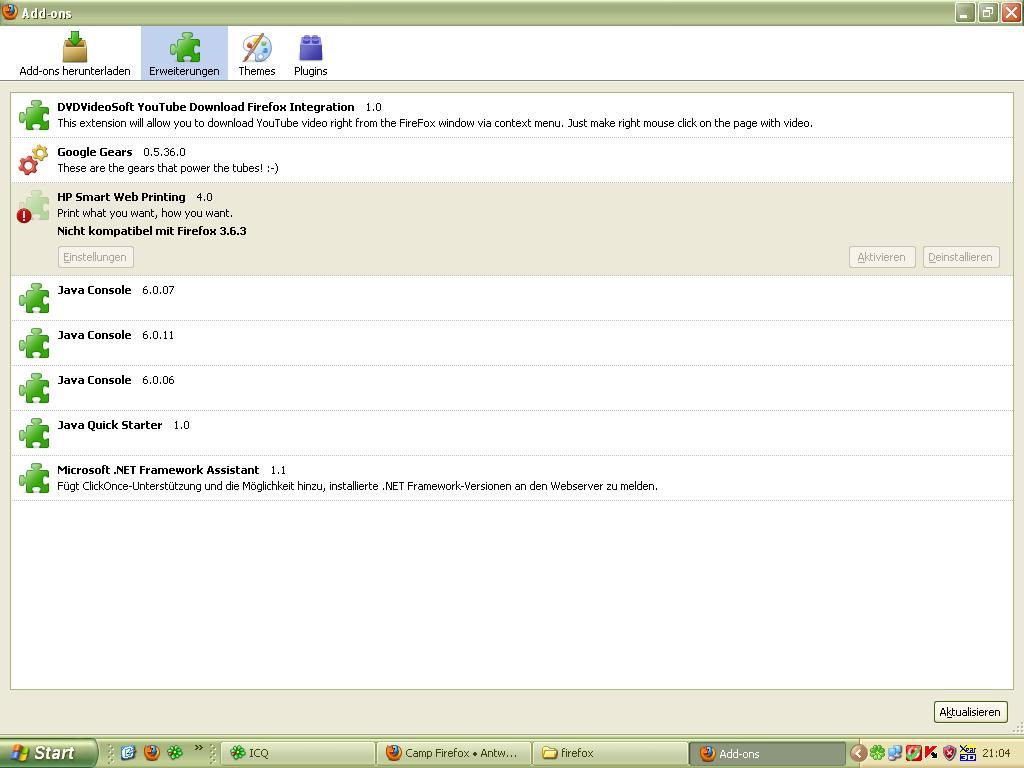The height and width of the screenshot is (768, 1024).
Task: Click the Einstellungen button
Action: pyautogui.click(x=95, y=257)
